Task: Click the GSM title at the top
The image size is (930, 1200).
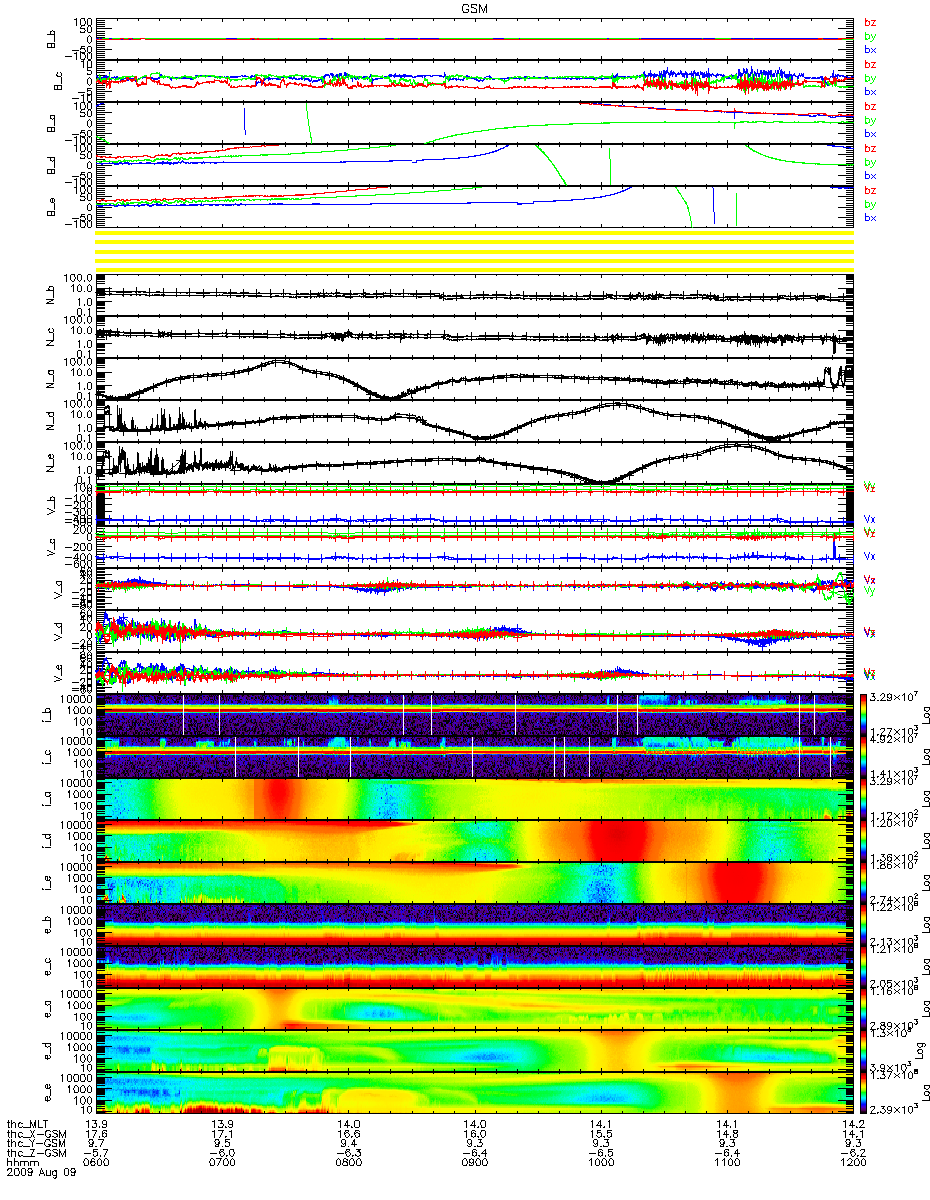Action: [474, 7]
